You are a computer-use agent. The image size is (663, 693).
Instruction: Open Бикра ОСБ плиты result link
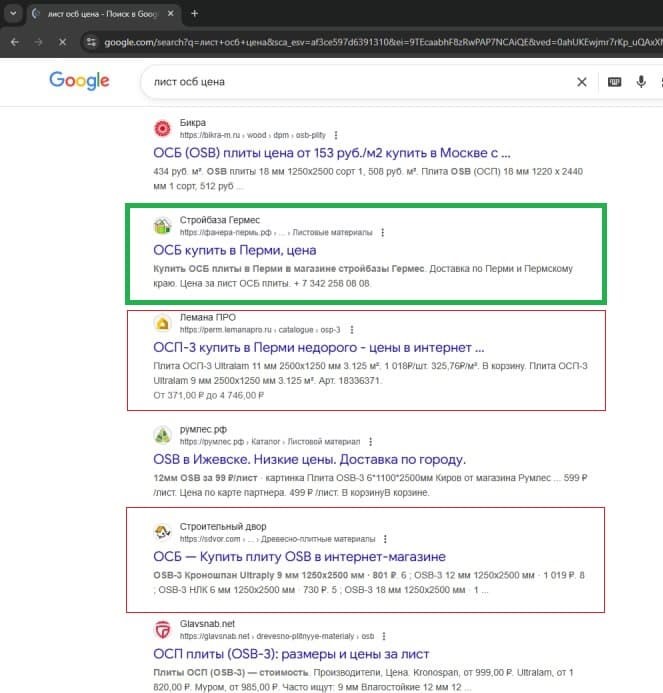(332, 153)
